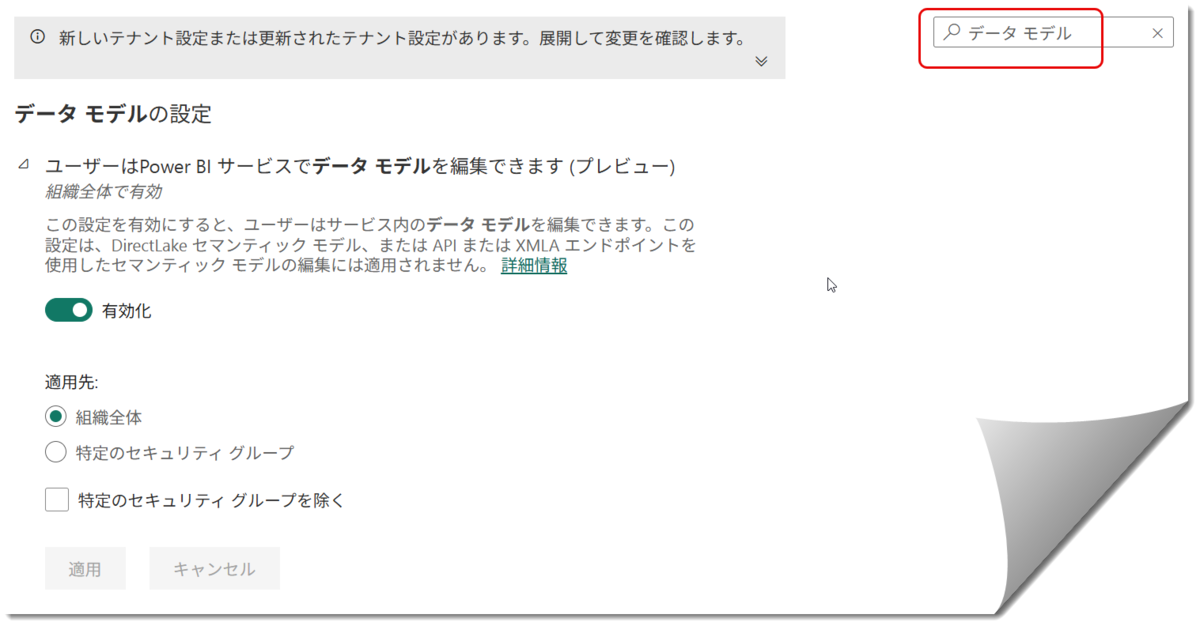Click the 組織全体で有効 status text

pos(104,191)
